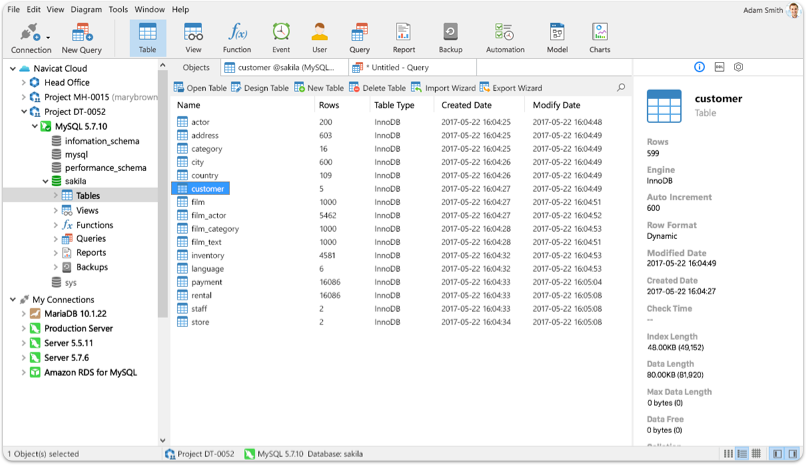The width and height of the screenshot is (806, 465).
Task: Toggle the left navigation pane visibility
Action: tap(777, 453)
